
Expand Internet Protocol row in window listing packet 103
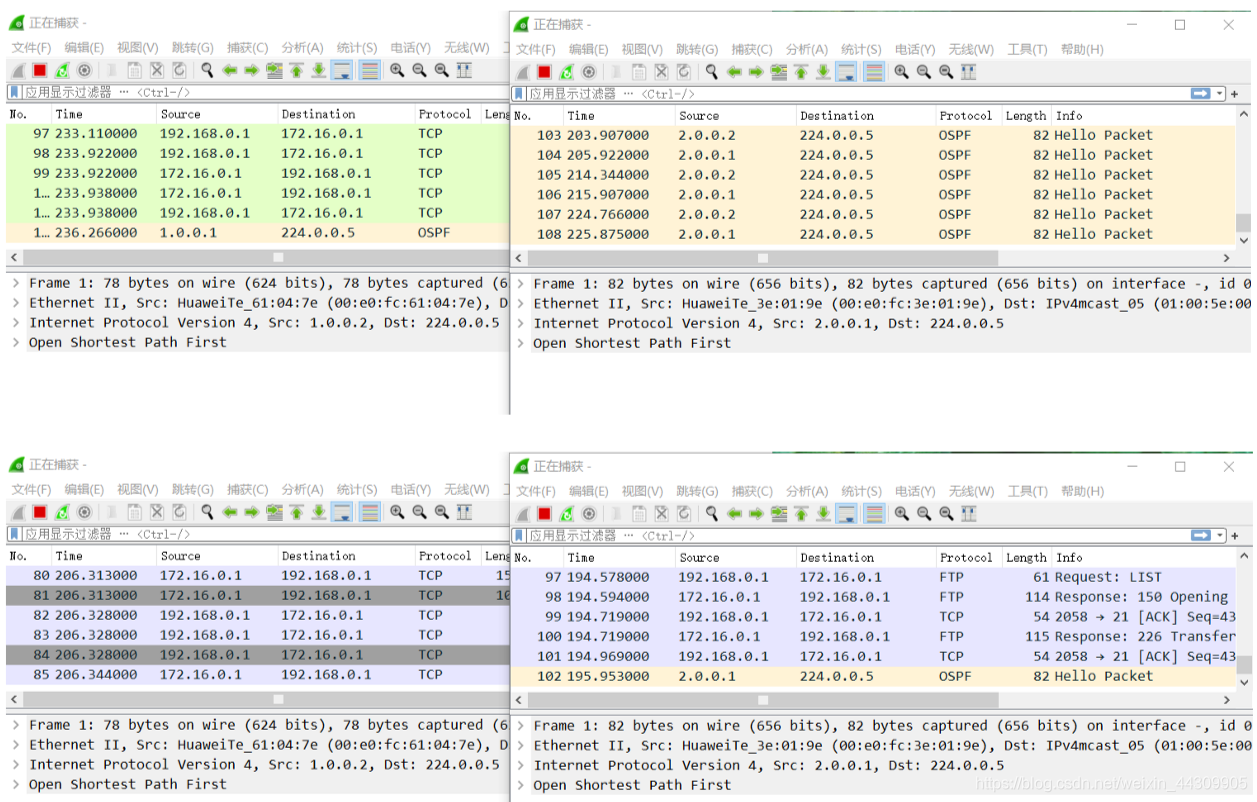click(520, 323)
